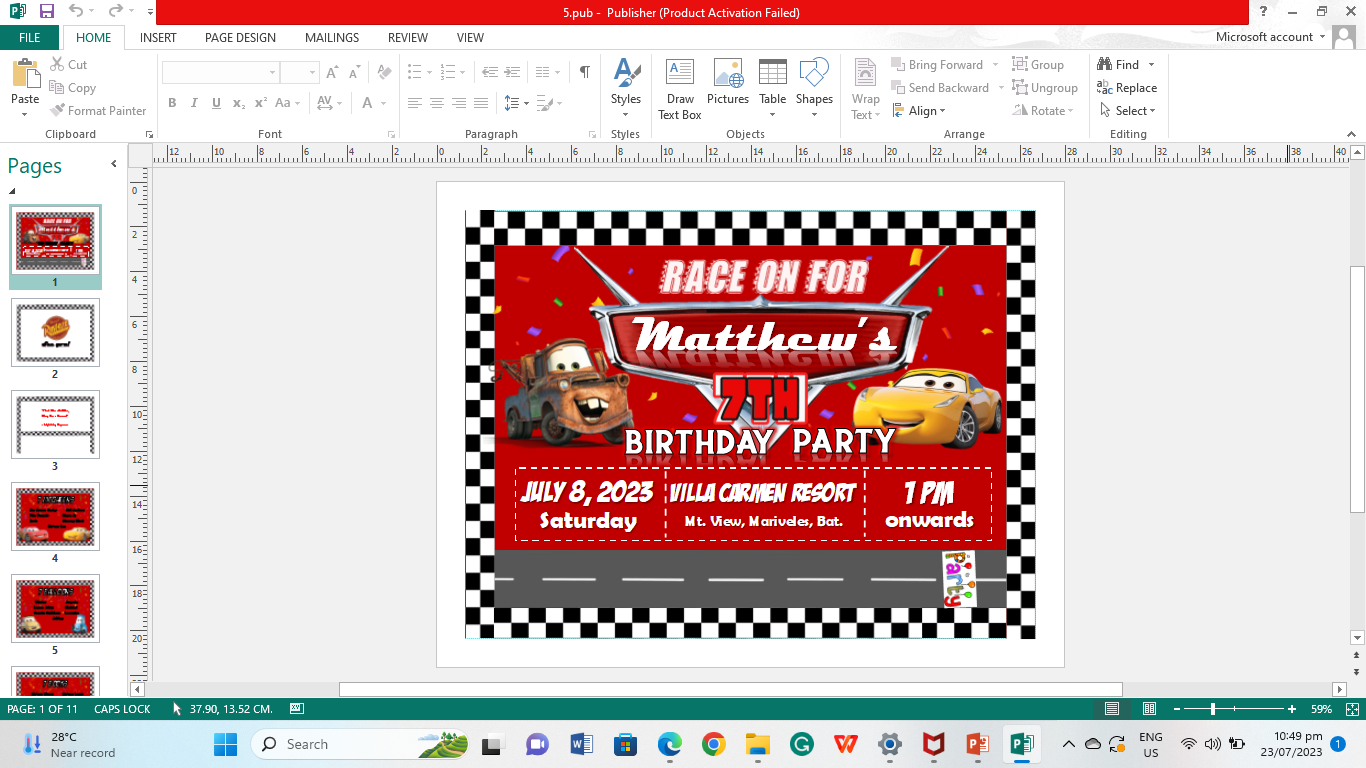Toggle paragraph marks (¶) display
The width and height of the screenshot is (1366, 768).
point(585,73)
